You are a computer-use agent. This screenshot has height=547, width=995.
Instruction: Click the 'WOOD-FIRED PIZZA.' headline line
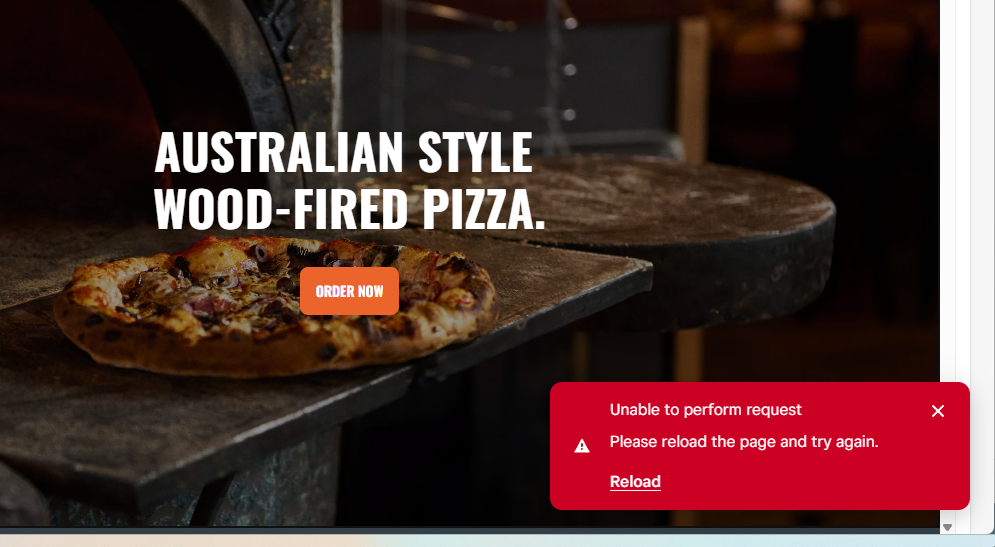click(350, 209)
